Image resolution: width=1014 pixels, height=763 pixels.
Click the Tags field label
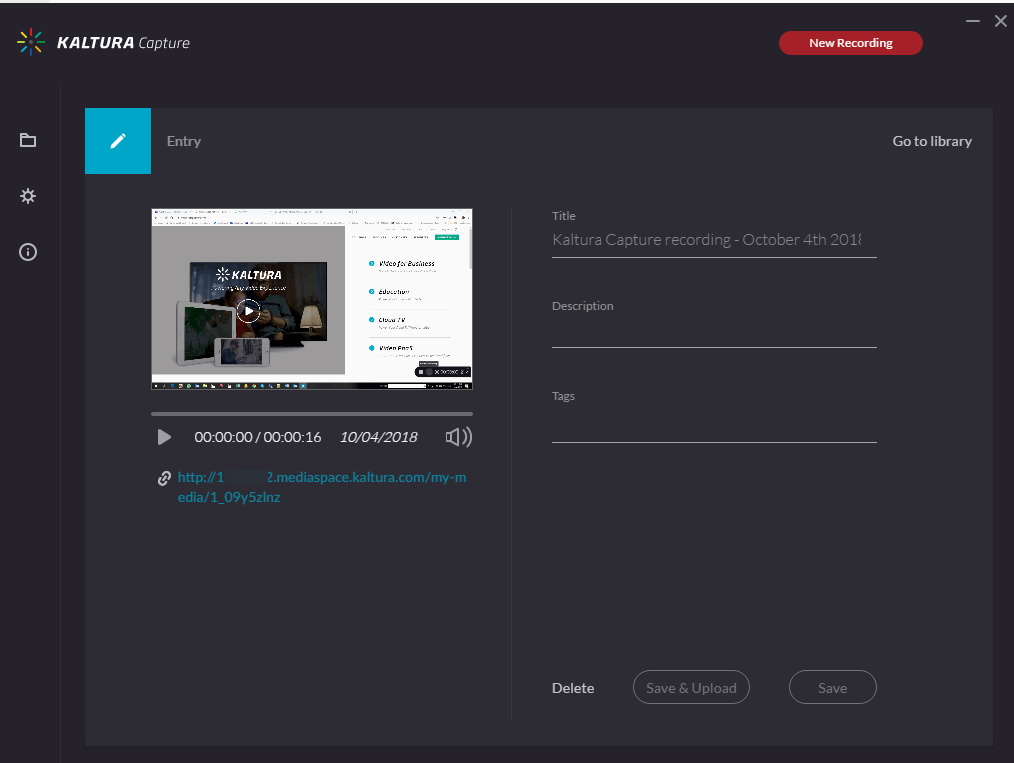pos(563,396)
